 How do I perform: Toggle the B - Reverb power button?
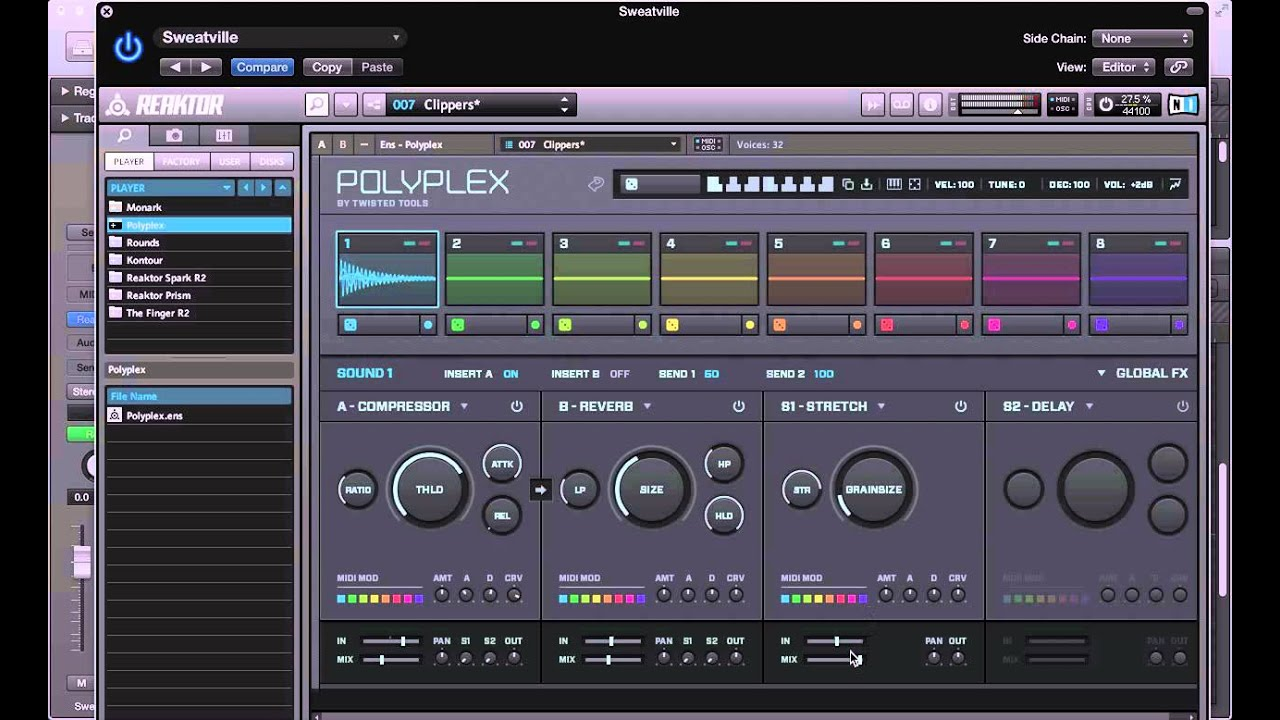coord(739,406)
